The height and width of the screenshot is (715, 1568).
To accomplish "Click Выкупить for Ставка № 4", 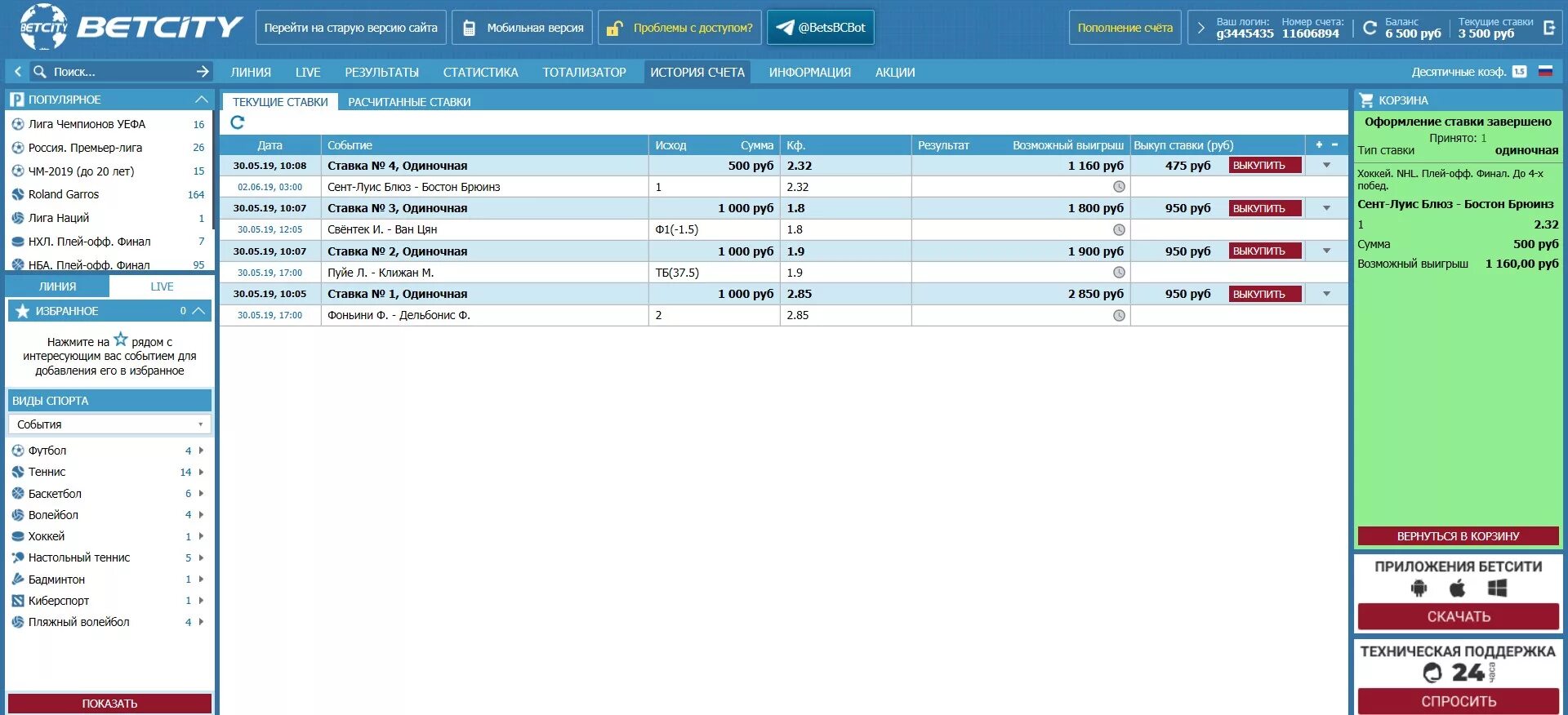I will [x=1265, y=166].
